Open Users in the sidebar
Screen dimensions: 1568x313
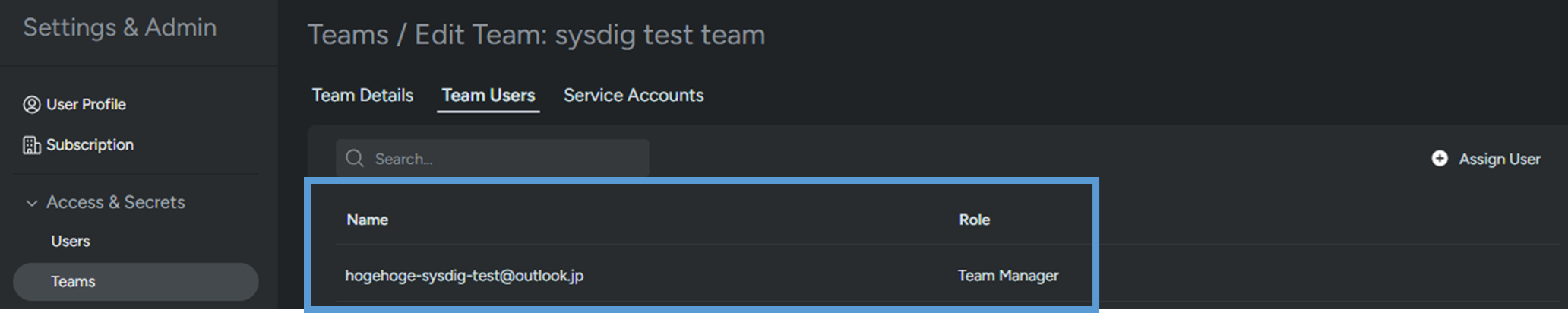pyautogui.click(x=71, y=241)
